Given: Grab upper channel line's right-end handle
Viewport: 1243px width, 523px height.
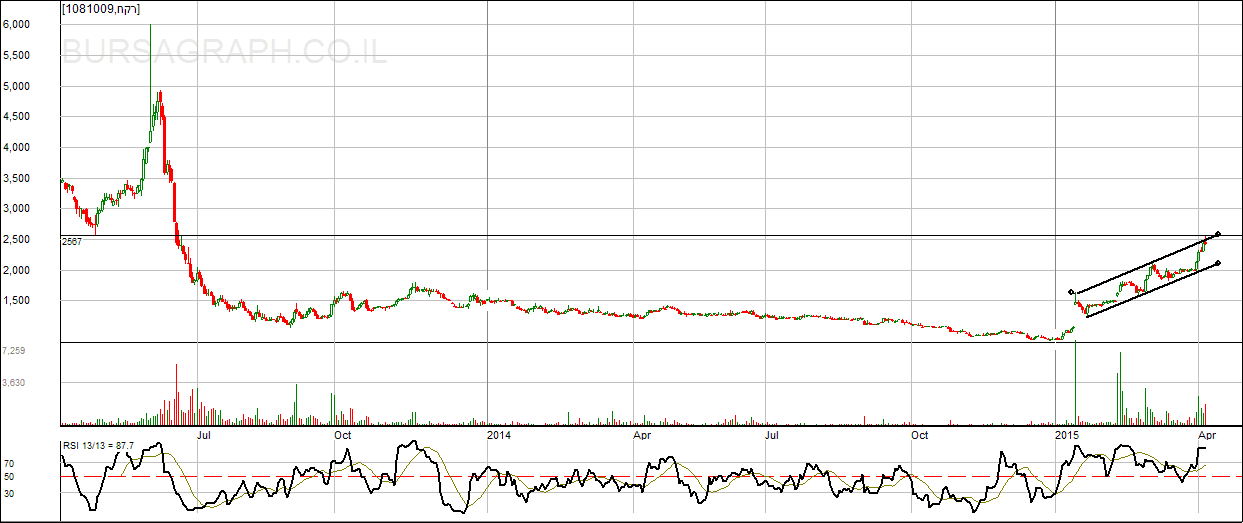Looking at the screenshot, I should (1217, 235).
